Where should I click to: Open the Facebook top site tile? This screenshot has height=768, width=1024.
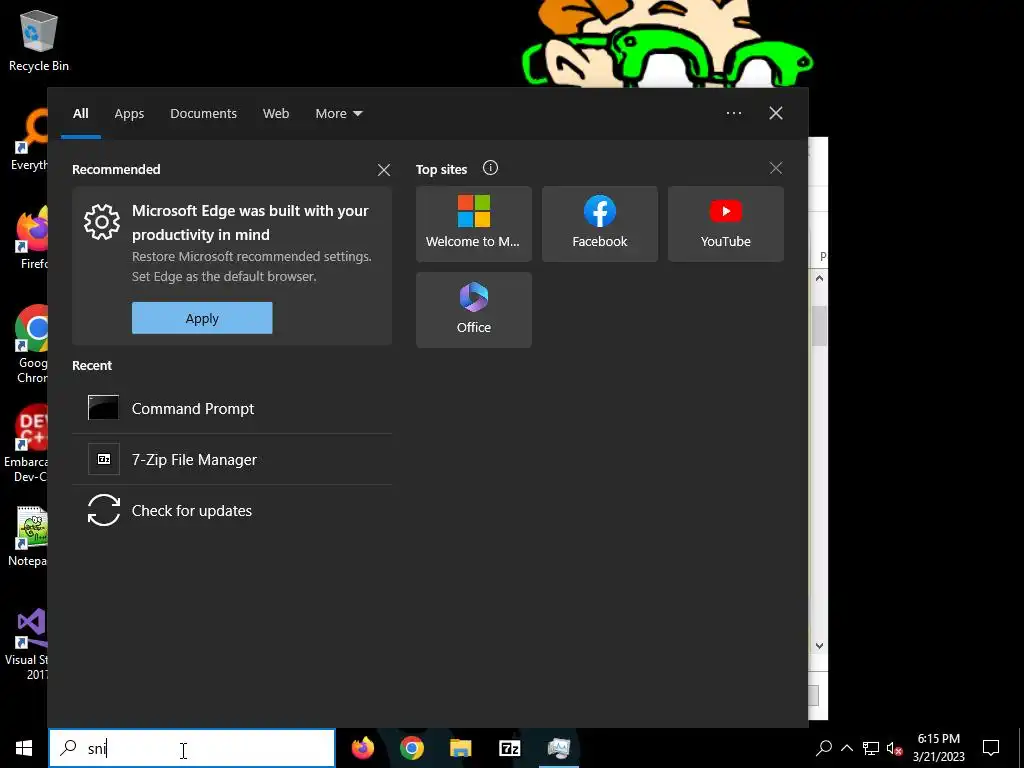pos(600,224)
